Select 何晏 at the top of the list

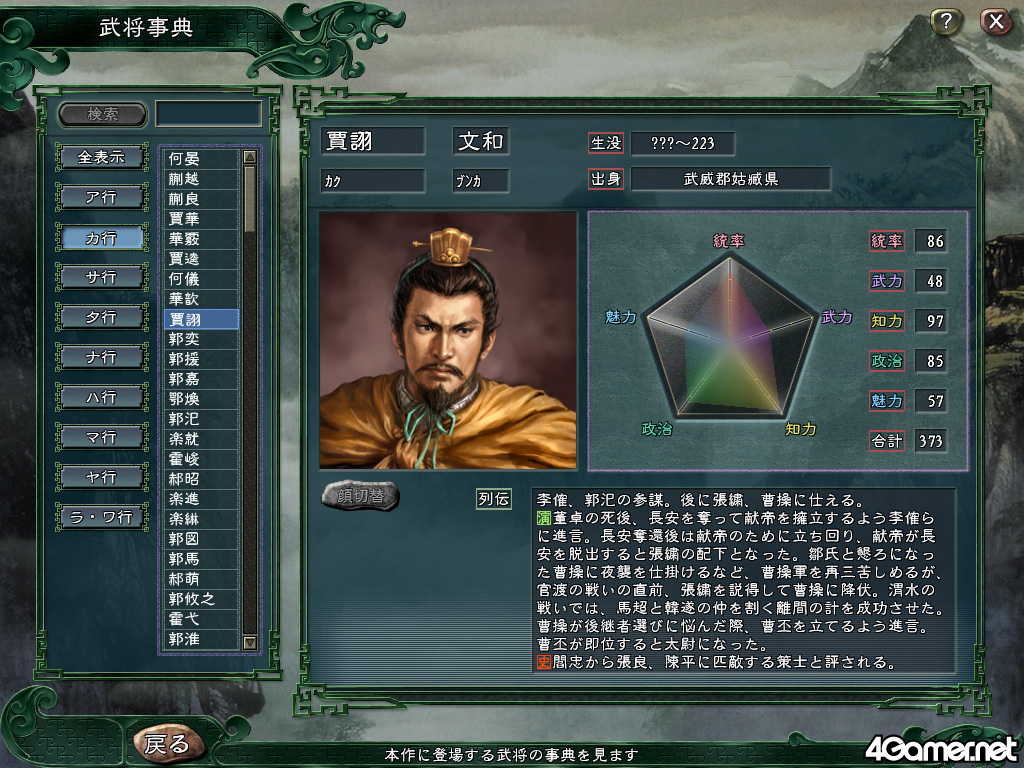point(201,159)
